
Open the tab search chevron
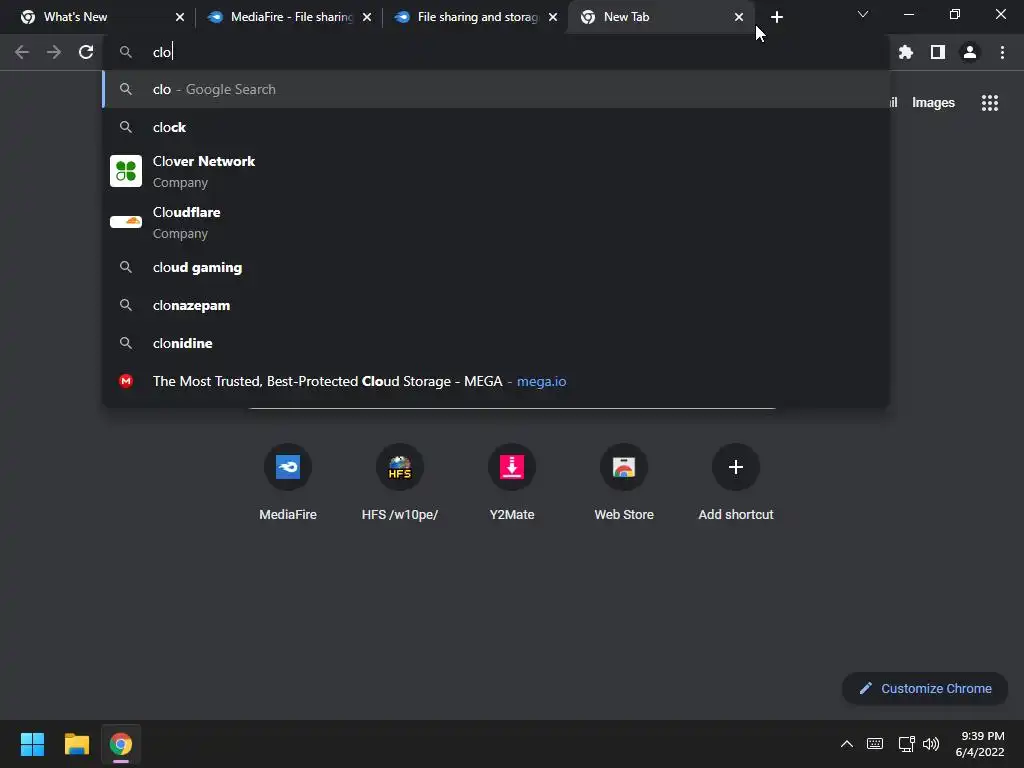click(863, 14)
